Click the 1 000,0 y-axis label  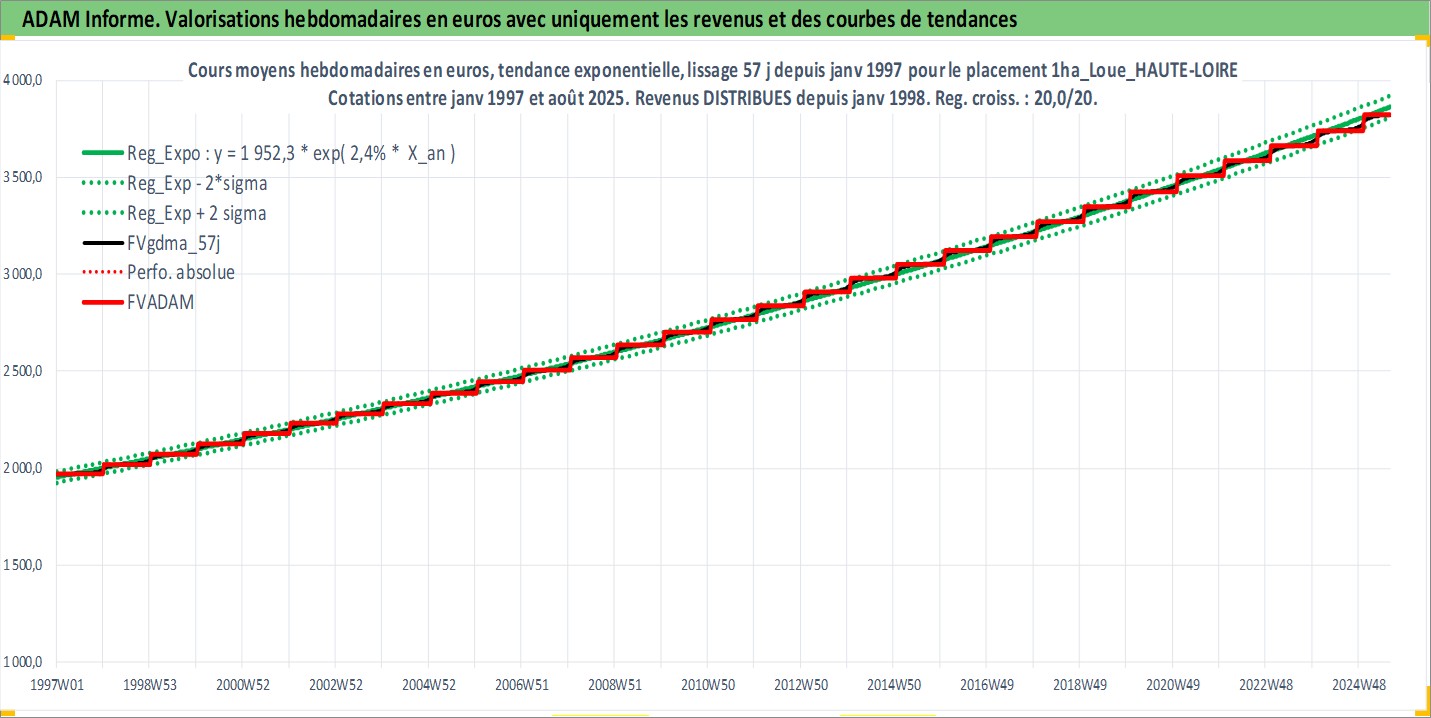(22, 662)
